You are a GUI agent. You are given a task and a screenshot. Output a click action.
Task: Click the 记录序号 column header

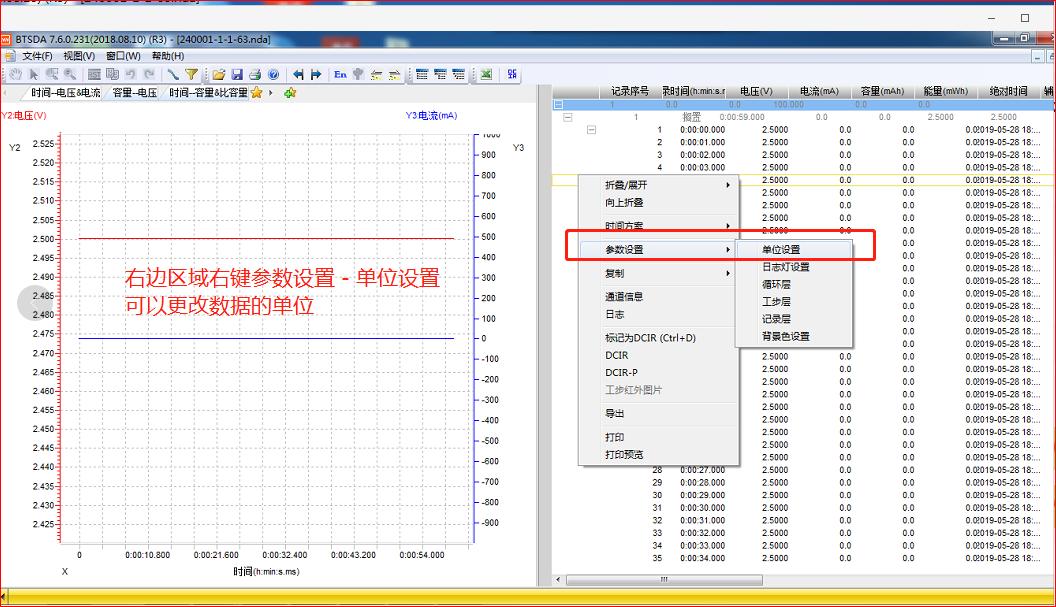[630, 91]
